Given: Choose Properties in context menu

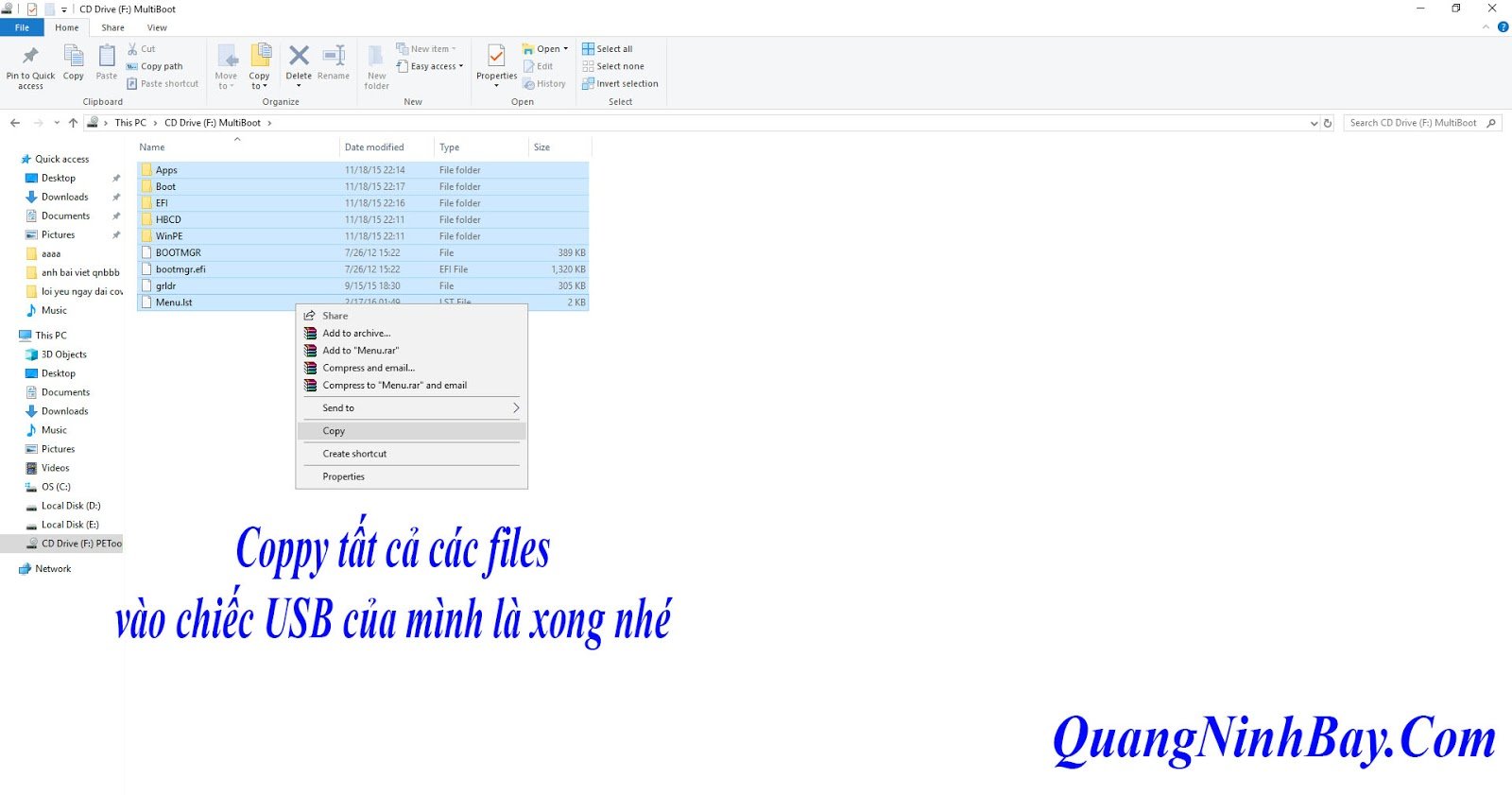Looking at the screenshot, I should pos(411,476).
